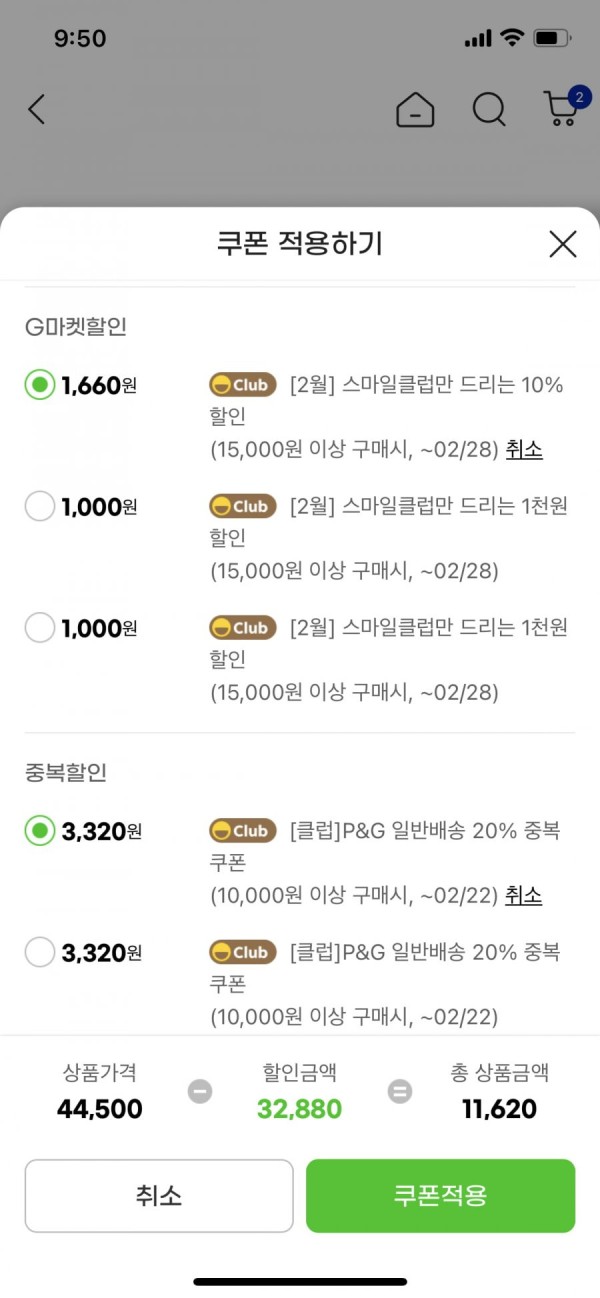Tap the back arrow icon
The image size is (600, 1298).
click(x=36, y=109)
